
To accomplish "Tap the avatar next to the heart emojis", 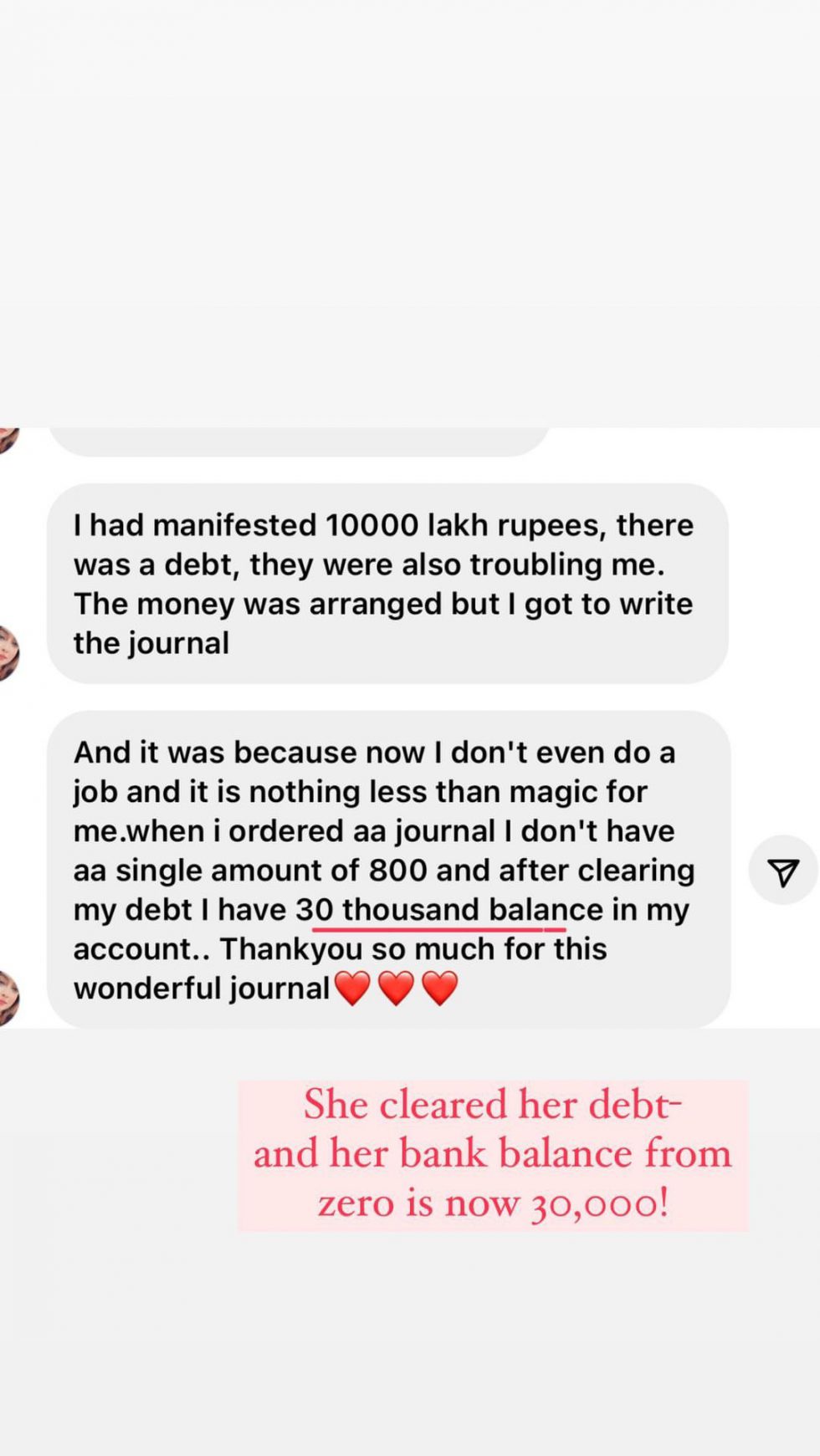I will click(x=8, y=998).
